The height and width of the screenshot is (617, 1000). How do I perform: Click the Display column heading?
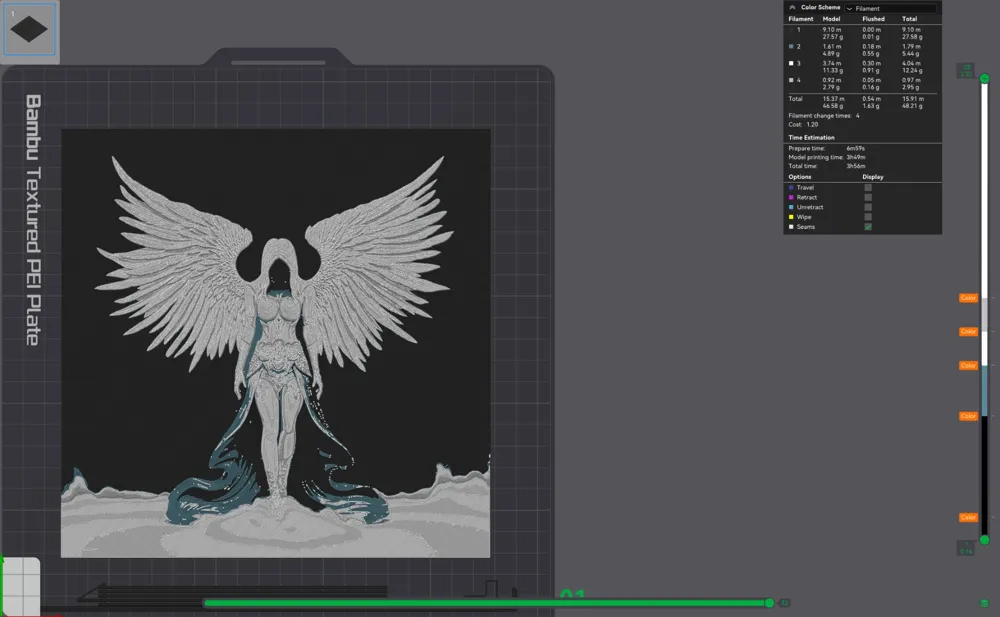point(872,177)
